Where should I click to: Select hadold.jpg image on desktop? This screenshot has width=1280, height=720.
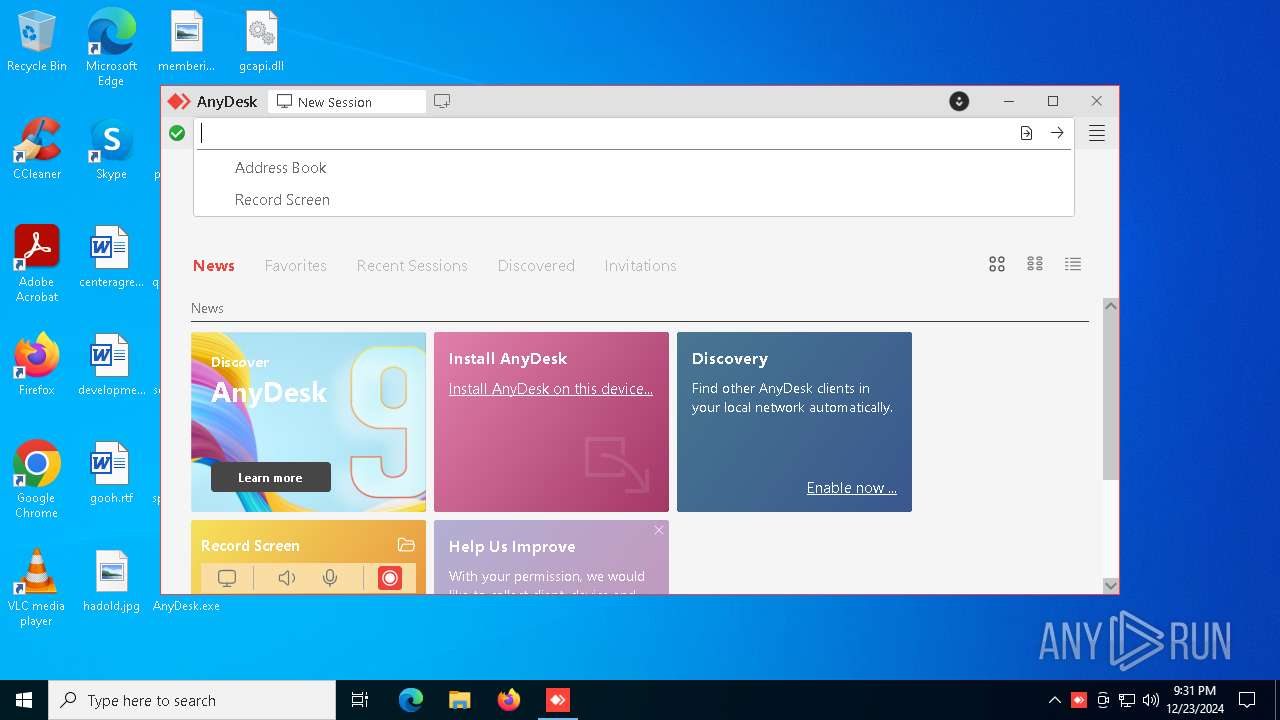(111, 581)
